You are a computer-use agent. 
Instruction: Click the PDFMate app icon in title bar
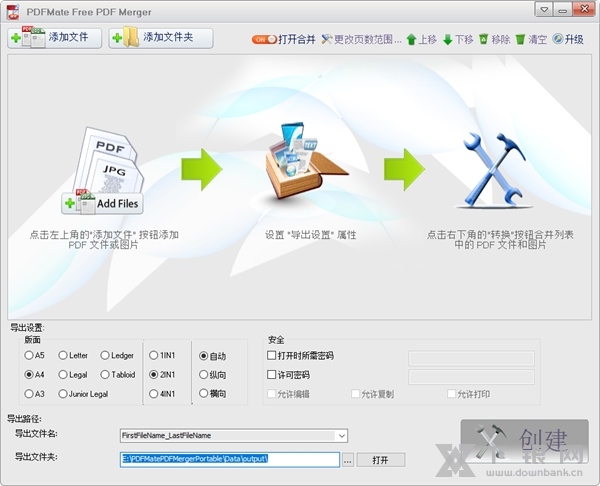pos(13,12)
